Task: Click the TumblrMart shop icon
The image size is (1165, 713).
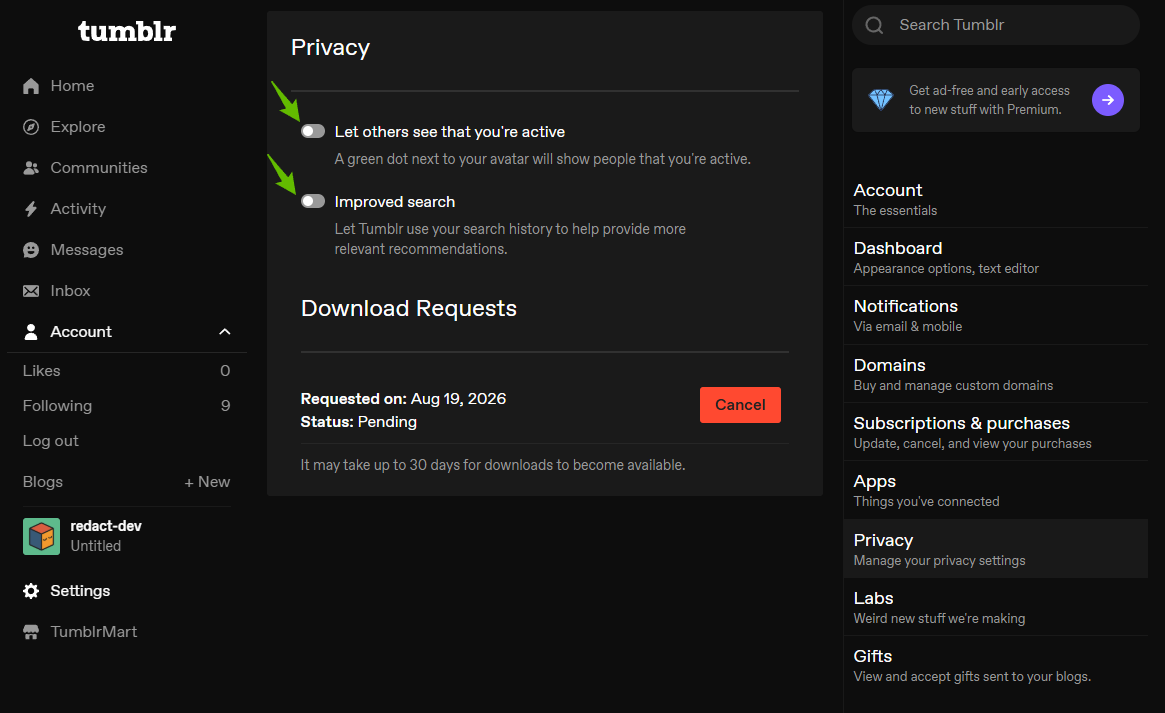Action: (x=31, y=632)
